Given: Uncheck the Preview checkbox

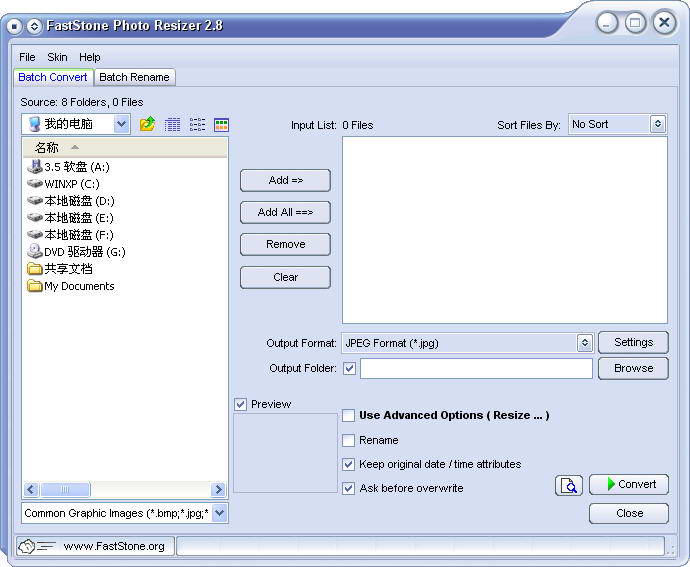Looking at the screenshot, I should (240, 404).
